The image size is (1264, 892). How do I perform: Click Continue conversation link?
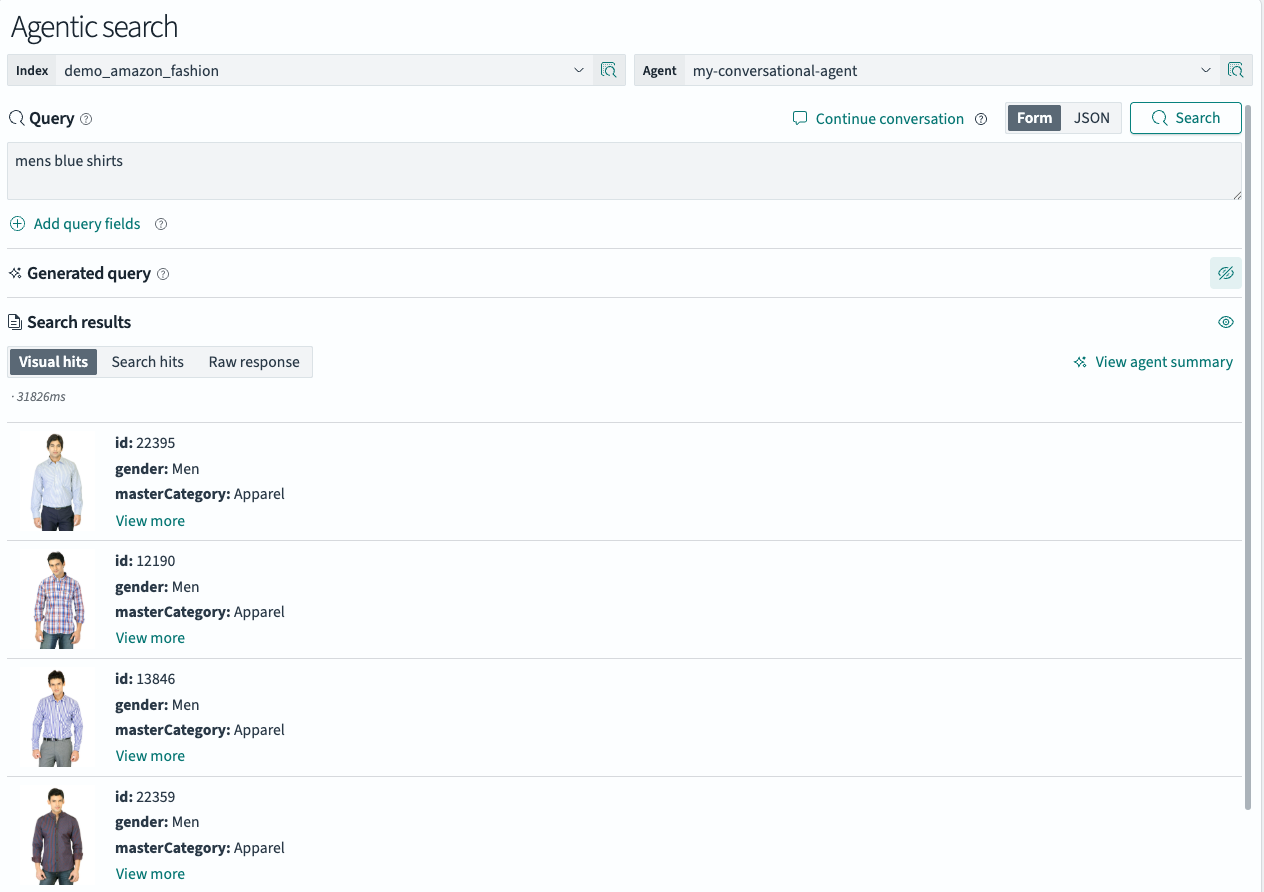pos(888,118)
